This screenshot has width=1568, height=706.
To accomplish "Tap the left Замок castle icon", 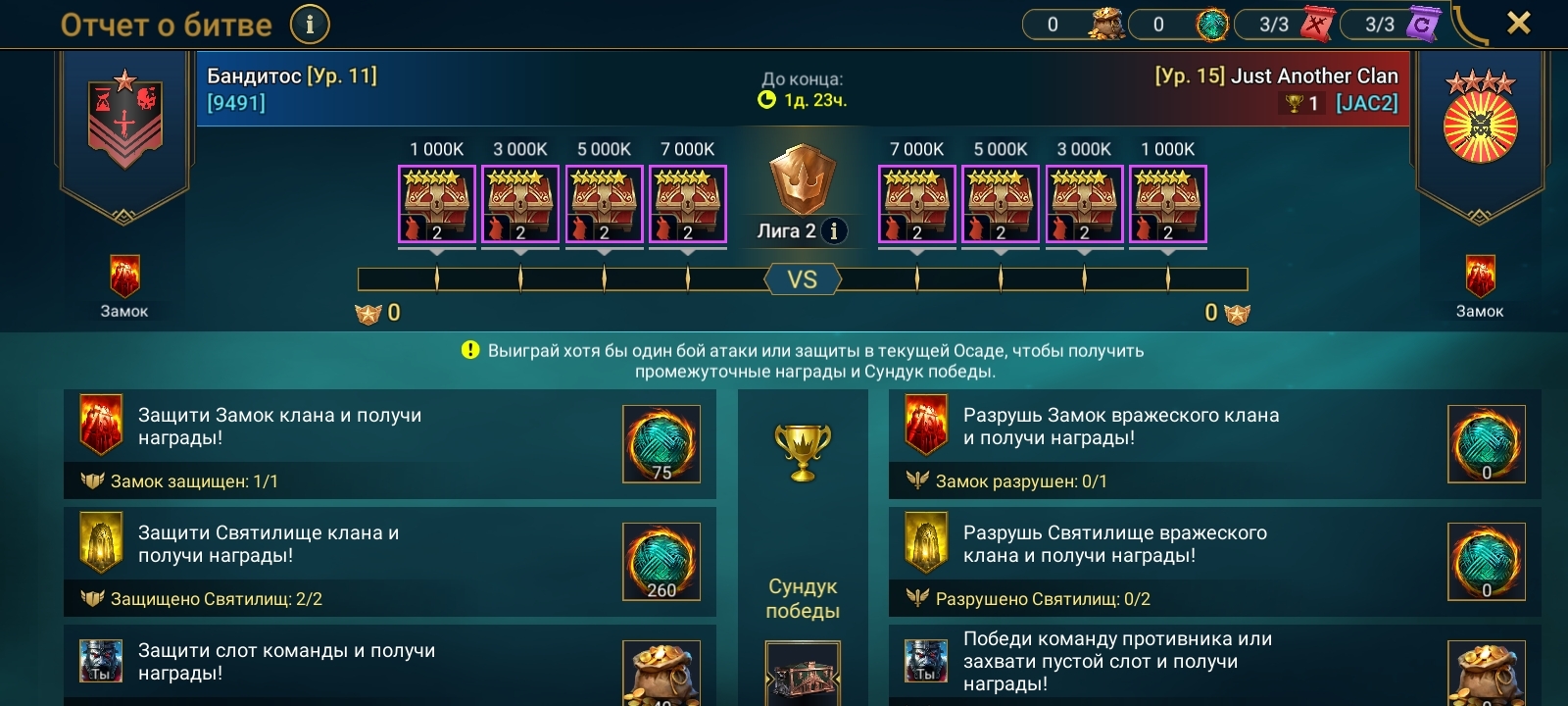I will [124, 277].
